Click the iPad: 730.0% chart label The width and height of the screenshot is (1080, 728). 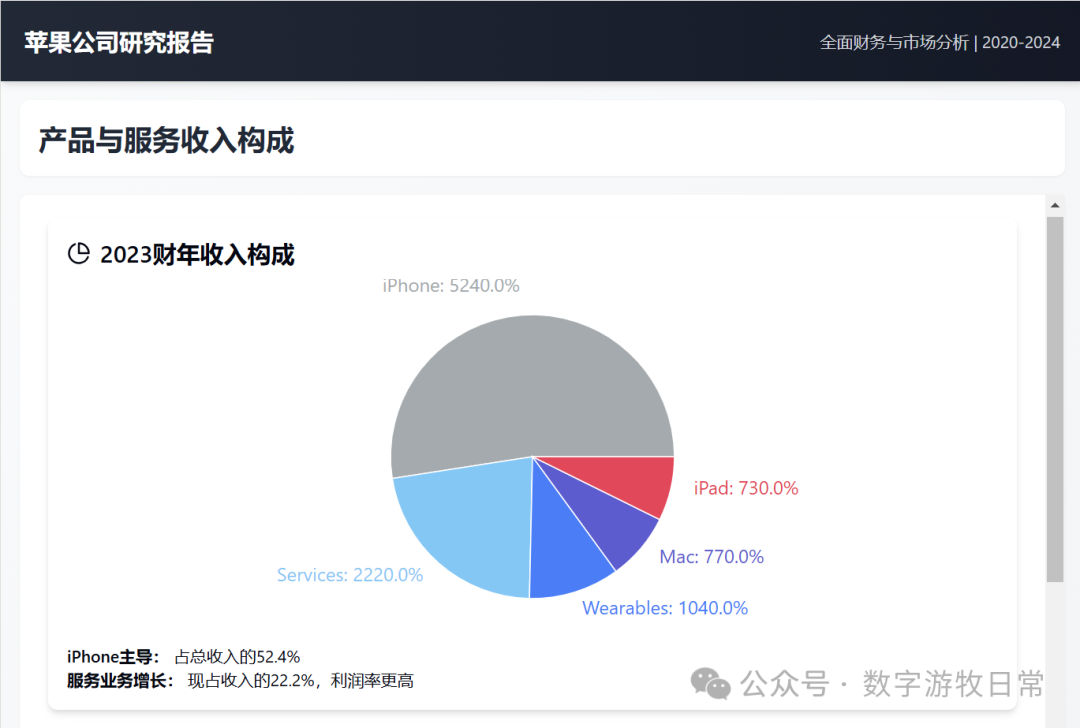(x=746, y=488)
